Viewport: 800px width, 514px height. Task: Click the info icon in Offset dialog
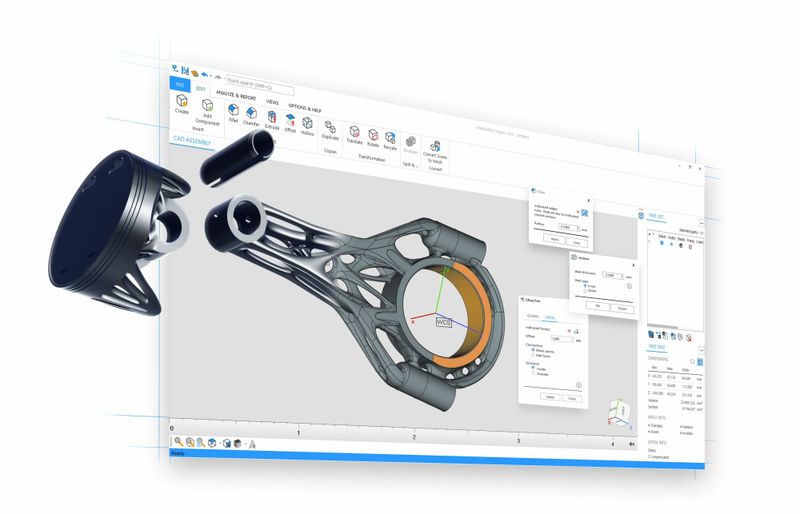(578, 385)
